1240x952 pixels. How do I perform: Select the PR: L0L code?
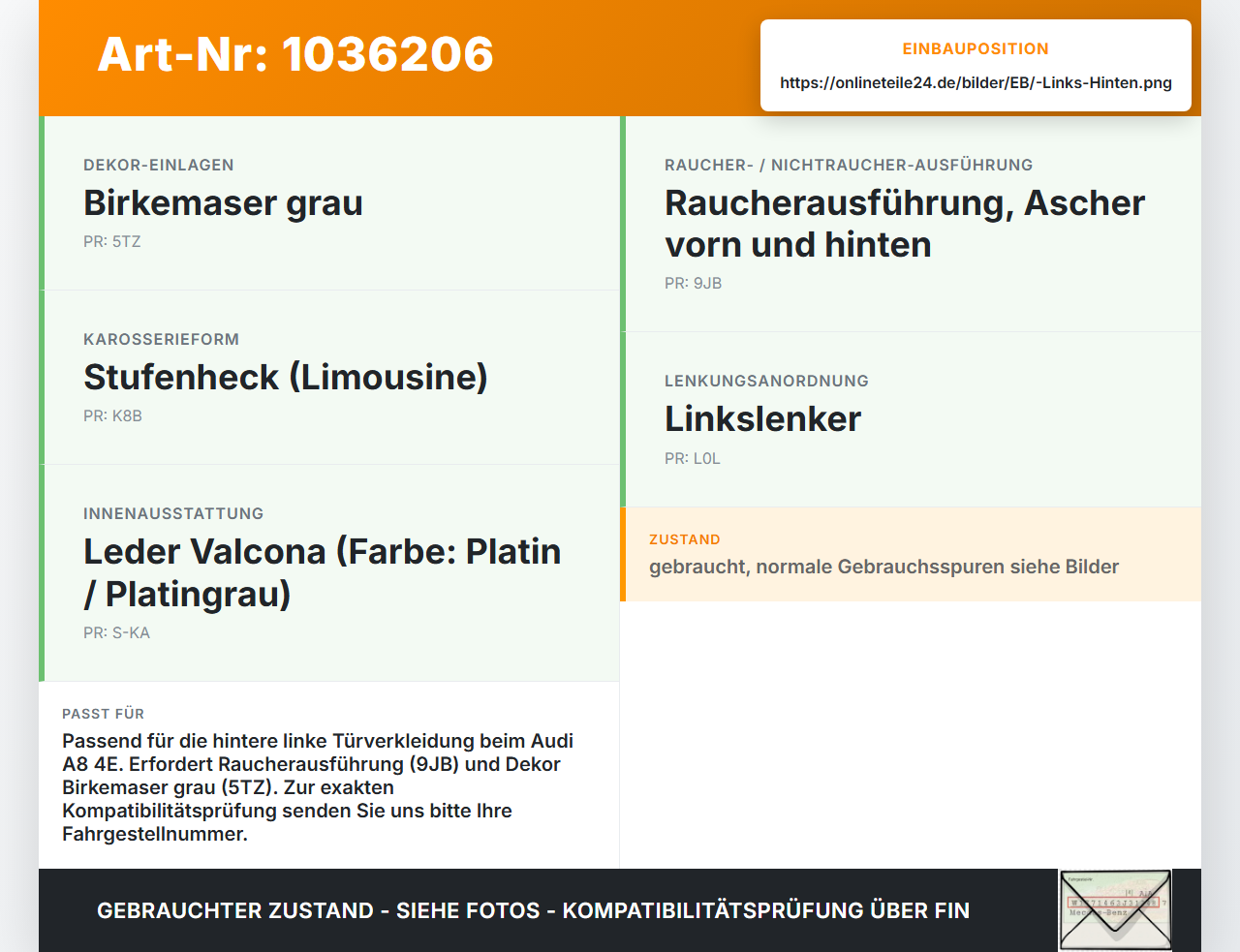[x=692, y=458]
